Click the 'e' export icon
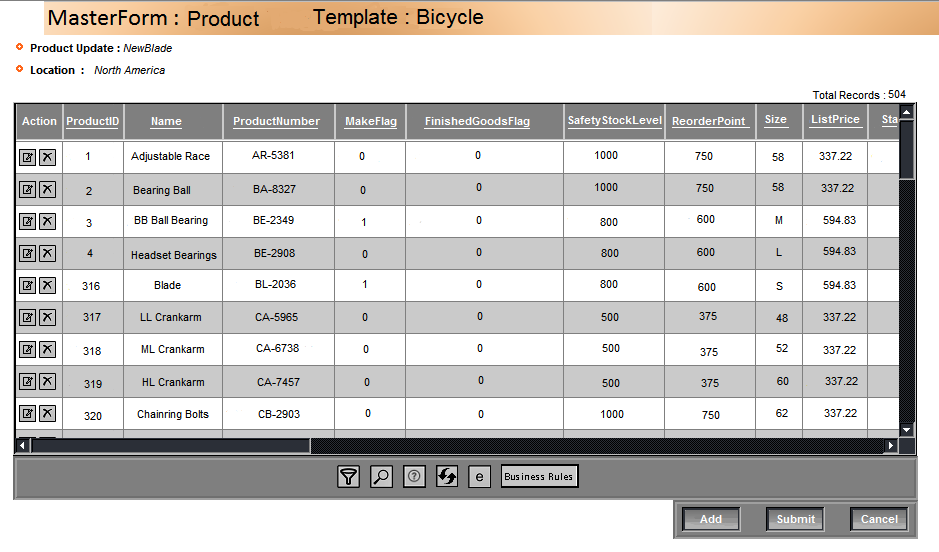This screenshot has height=552, width=939. [480, 477]
